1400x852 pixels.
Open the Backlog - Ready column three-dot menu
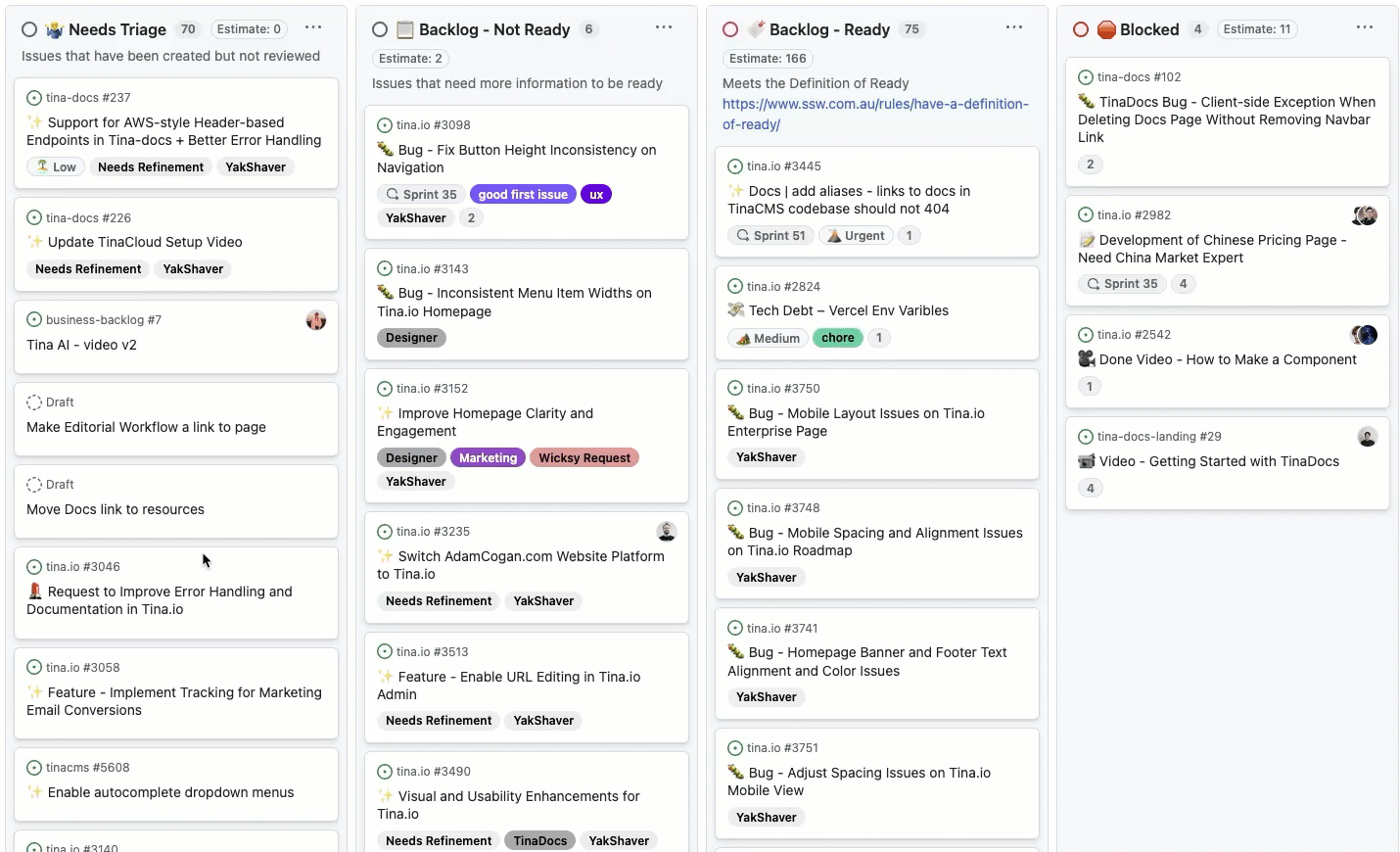(x=1014, y=28)
